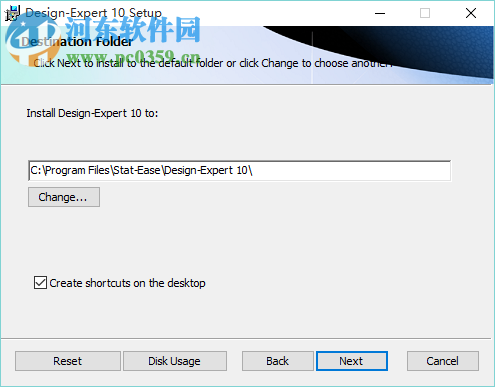
Task: Cancel the Design-Expert 10 setup
Action: tap(443, 361)
